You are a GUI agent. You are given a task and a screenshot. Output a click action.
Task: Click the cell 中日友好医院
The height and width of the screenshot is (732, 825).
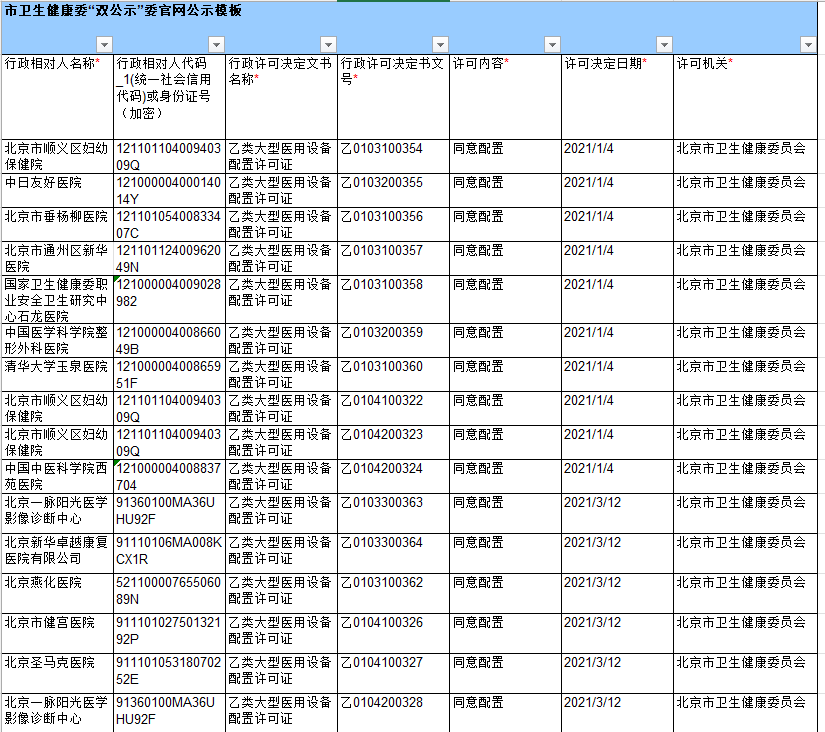(x=57, y=190)
